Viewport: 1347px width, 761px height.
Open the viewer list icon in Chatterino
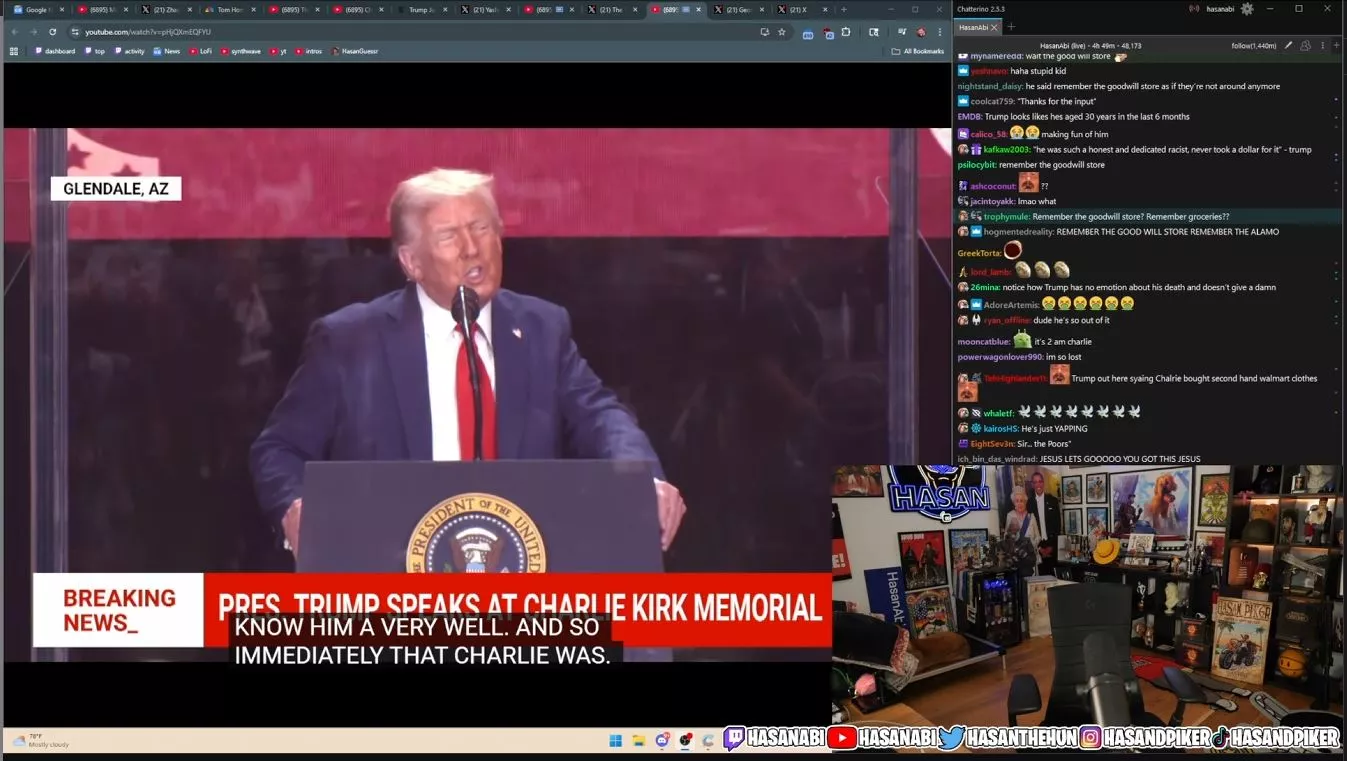tap(1305, 46)
